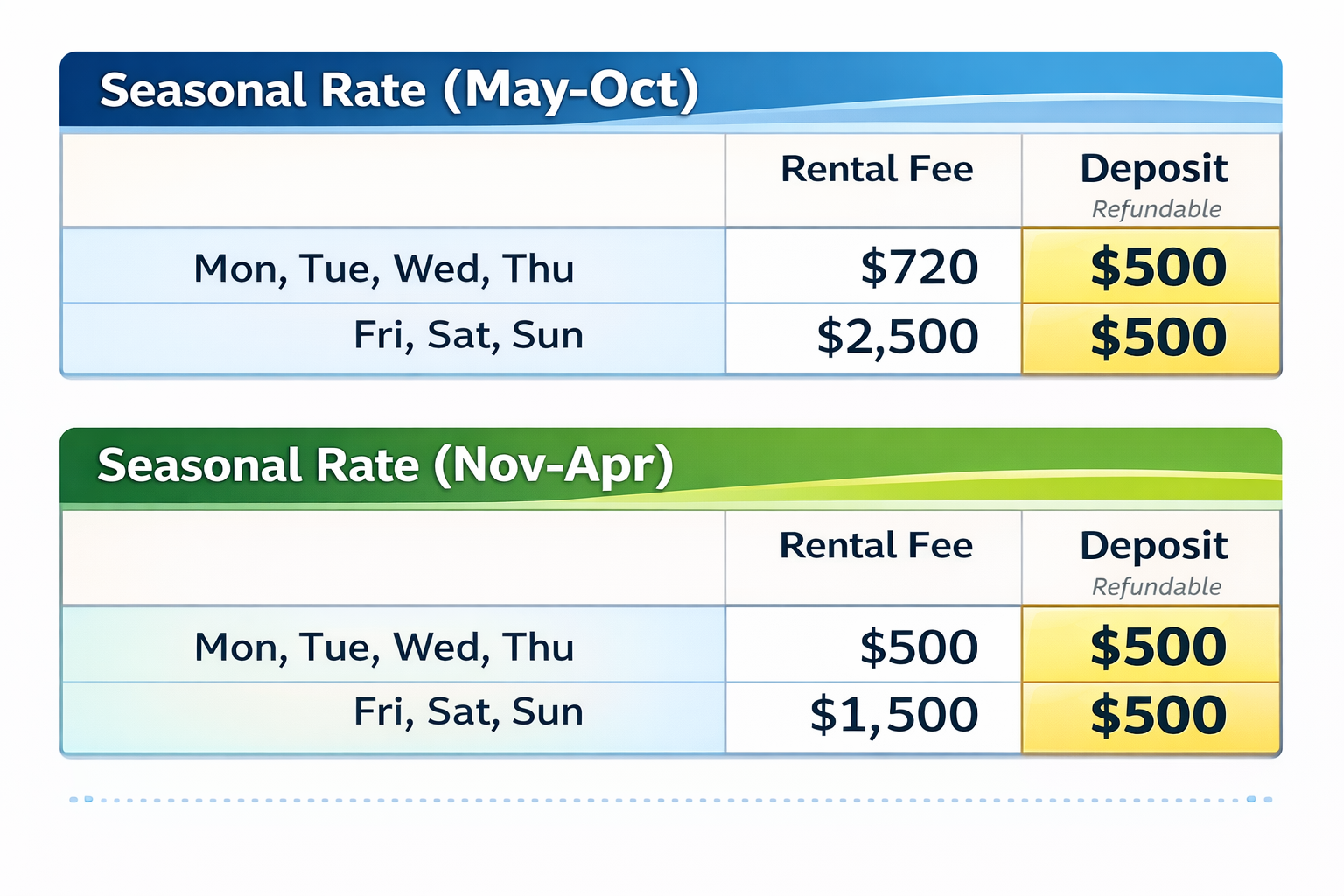The width and height of the screenshot is (1344, 896).
Task: Select Nov-Apr Fri, Sat, Sun row label
Action: pyautogui.click(x=468, y=711)
